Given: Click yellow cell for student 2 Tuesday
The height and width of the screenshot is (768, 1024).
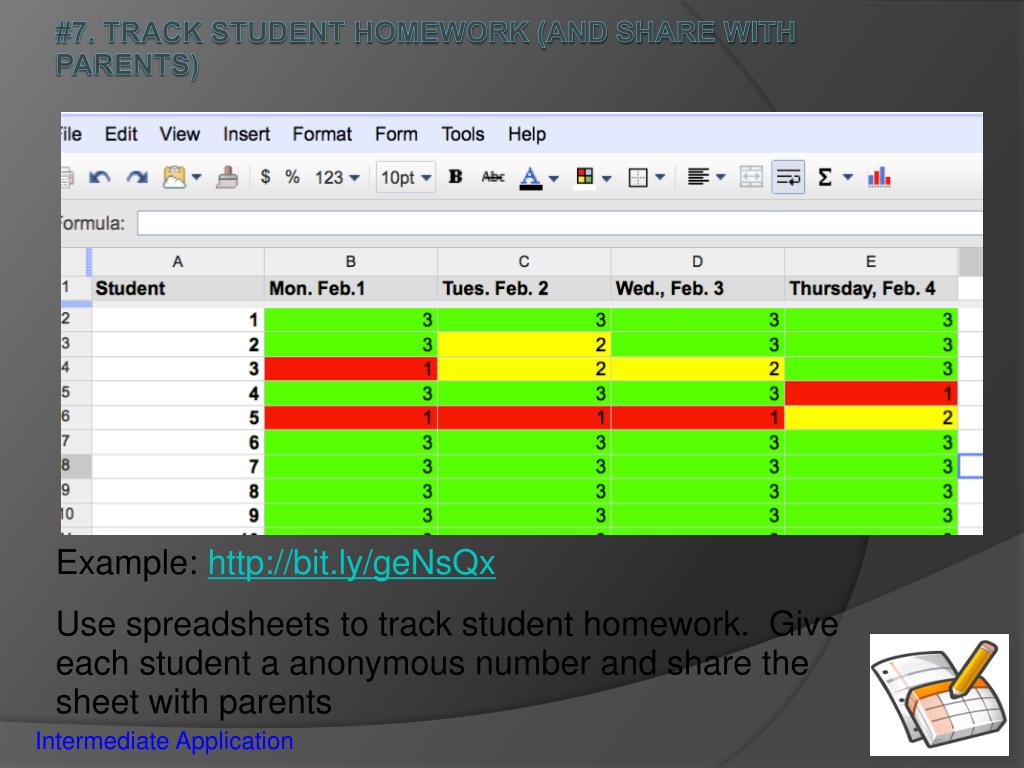Looking at the screenshot, I should 524,344.
